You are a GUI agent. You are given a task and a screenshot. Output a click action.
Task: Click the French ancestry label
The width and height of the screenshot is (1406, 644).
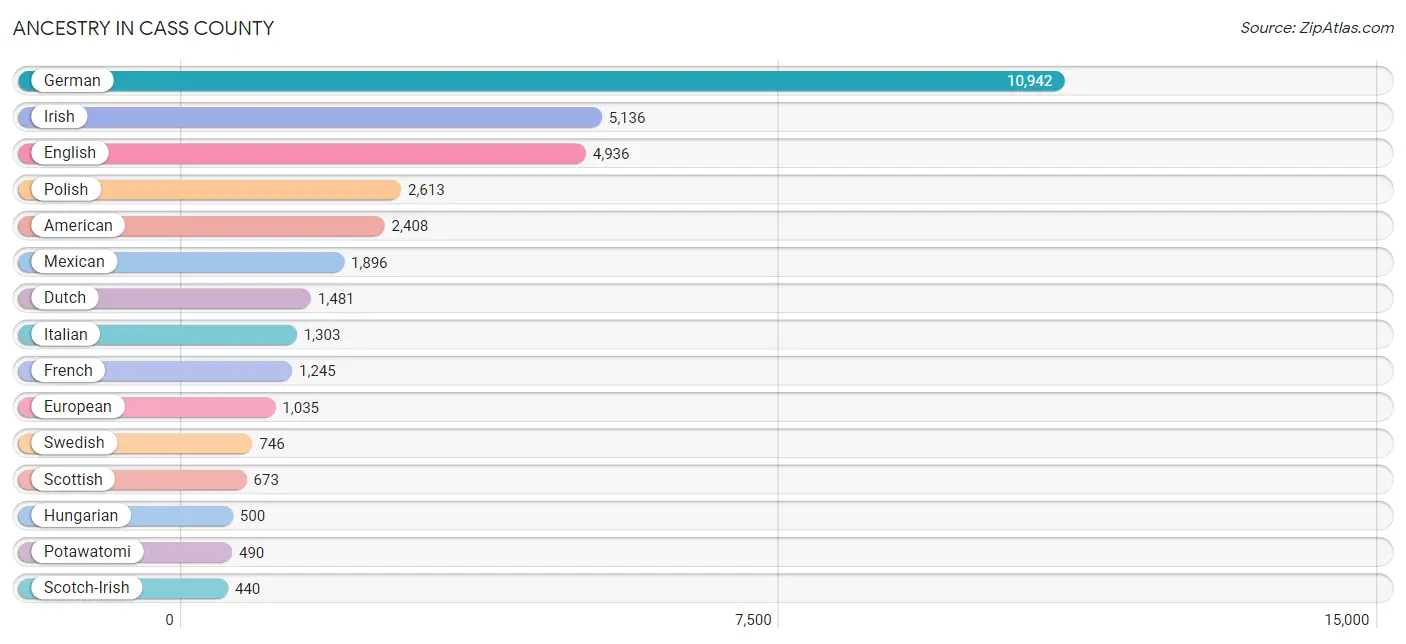(68, 370)
